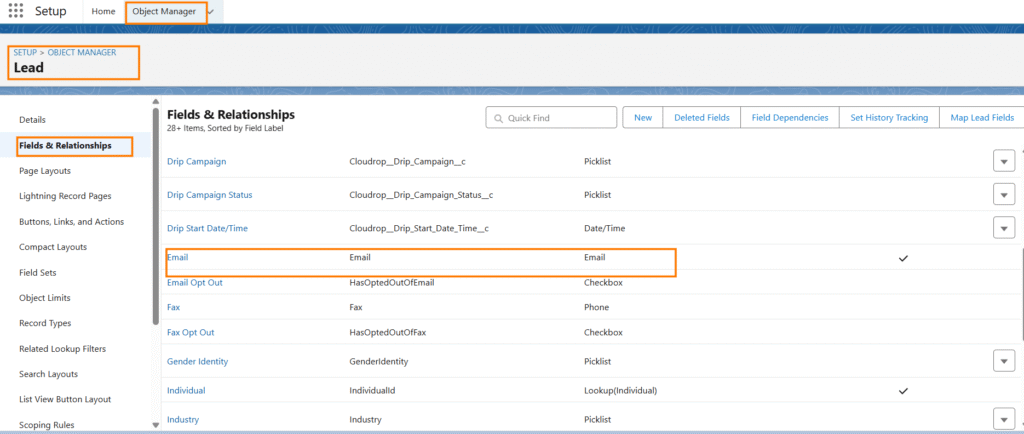Open the Drip Campaign row dropdown
Screen dimensions: 1024x434
pos(1004,161)
